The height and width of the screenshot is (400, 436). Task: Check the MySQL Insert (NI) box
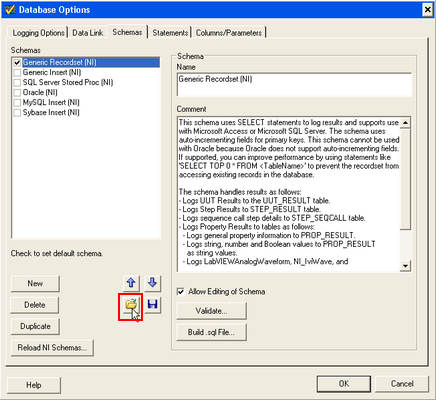pos(17,103)
